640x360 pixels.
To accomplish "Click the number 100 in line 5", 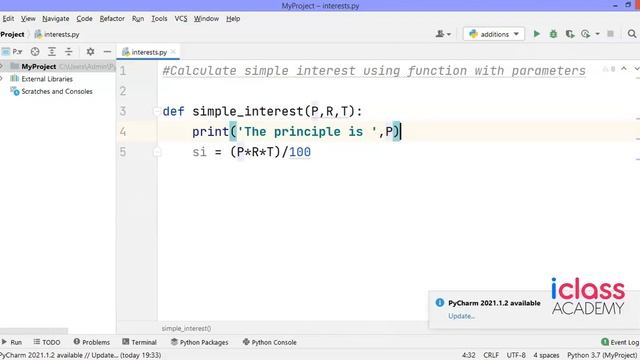I will [300, 152].
